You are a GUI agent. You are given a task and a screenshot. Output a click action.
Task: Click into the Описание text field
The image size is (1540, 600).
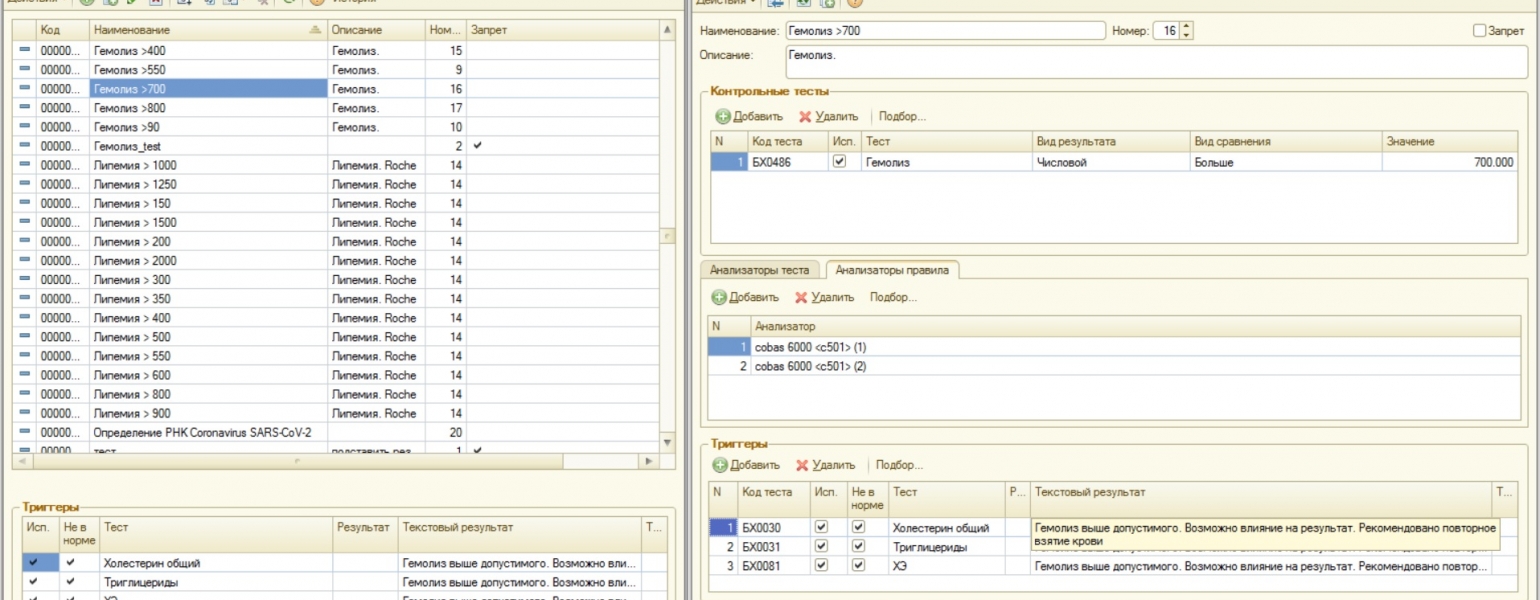pos(1158,62)
